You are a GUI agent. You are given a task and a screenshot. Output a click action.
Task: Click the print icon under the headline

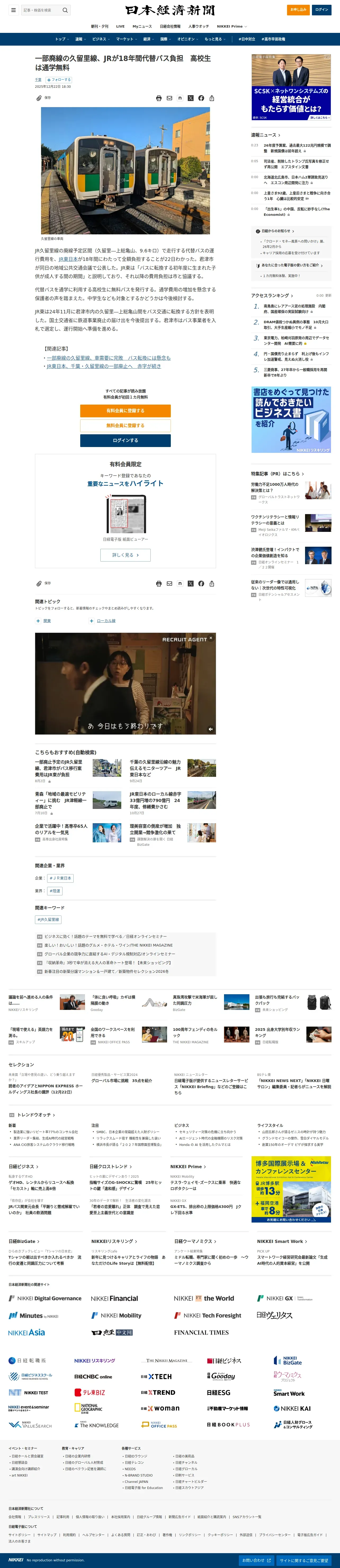coord(159,98)
